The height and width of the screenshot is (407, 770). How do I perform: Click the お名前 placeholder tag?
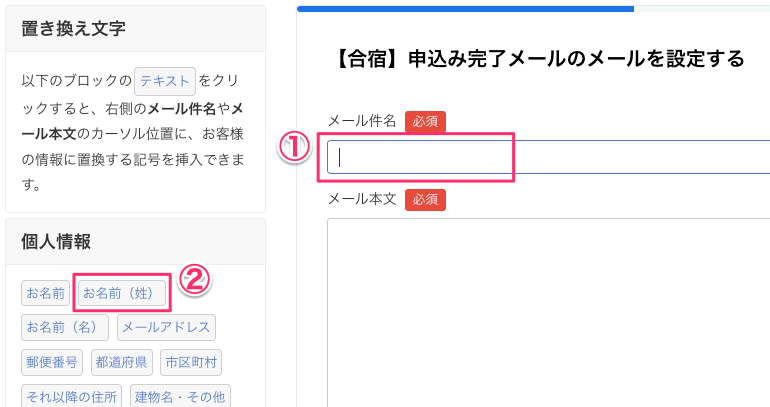pyautogui.click(x=46, y=294)
